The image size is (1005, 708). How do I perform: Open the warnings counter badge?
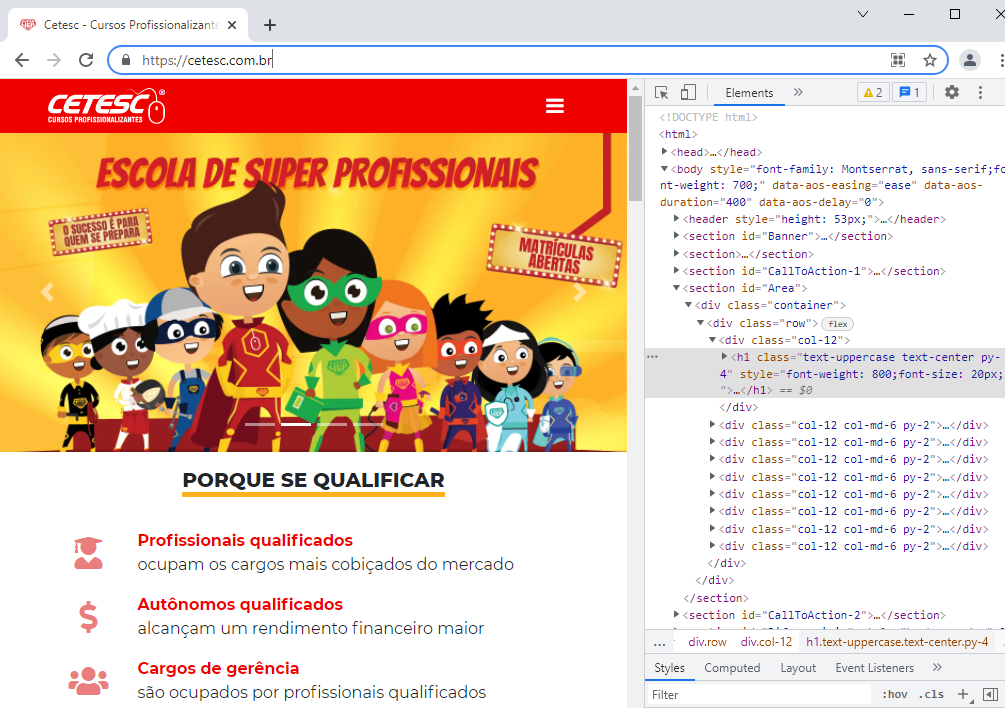coord(873,92)
